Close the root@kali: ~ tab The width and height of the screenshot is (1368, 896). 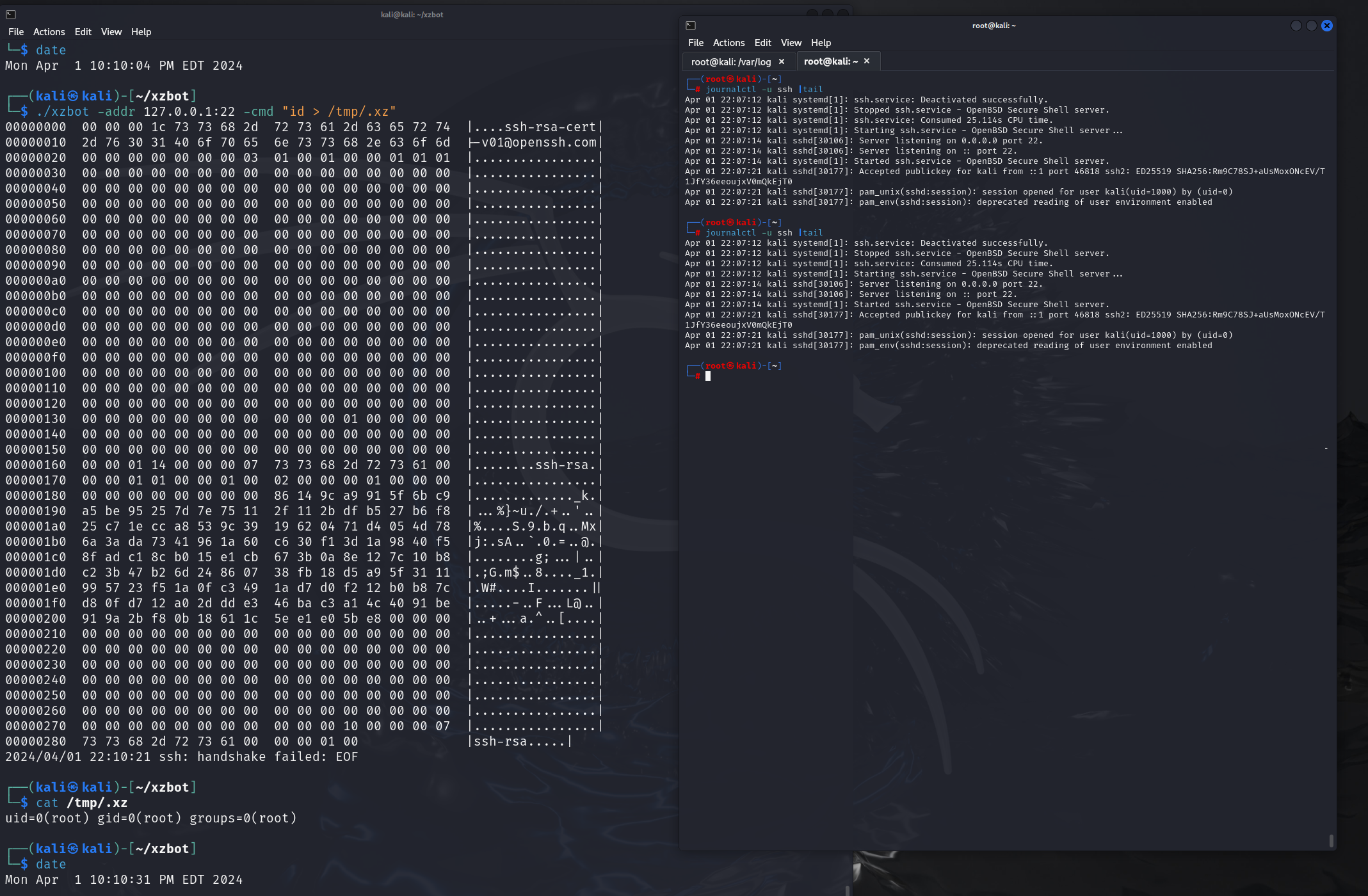867,61
